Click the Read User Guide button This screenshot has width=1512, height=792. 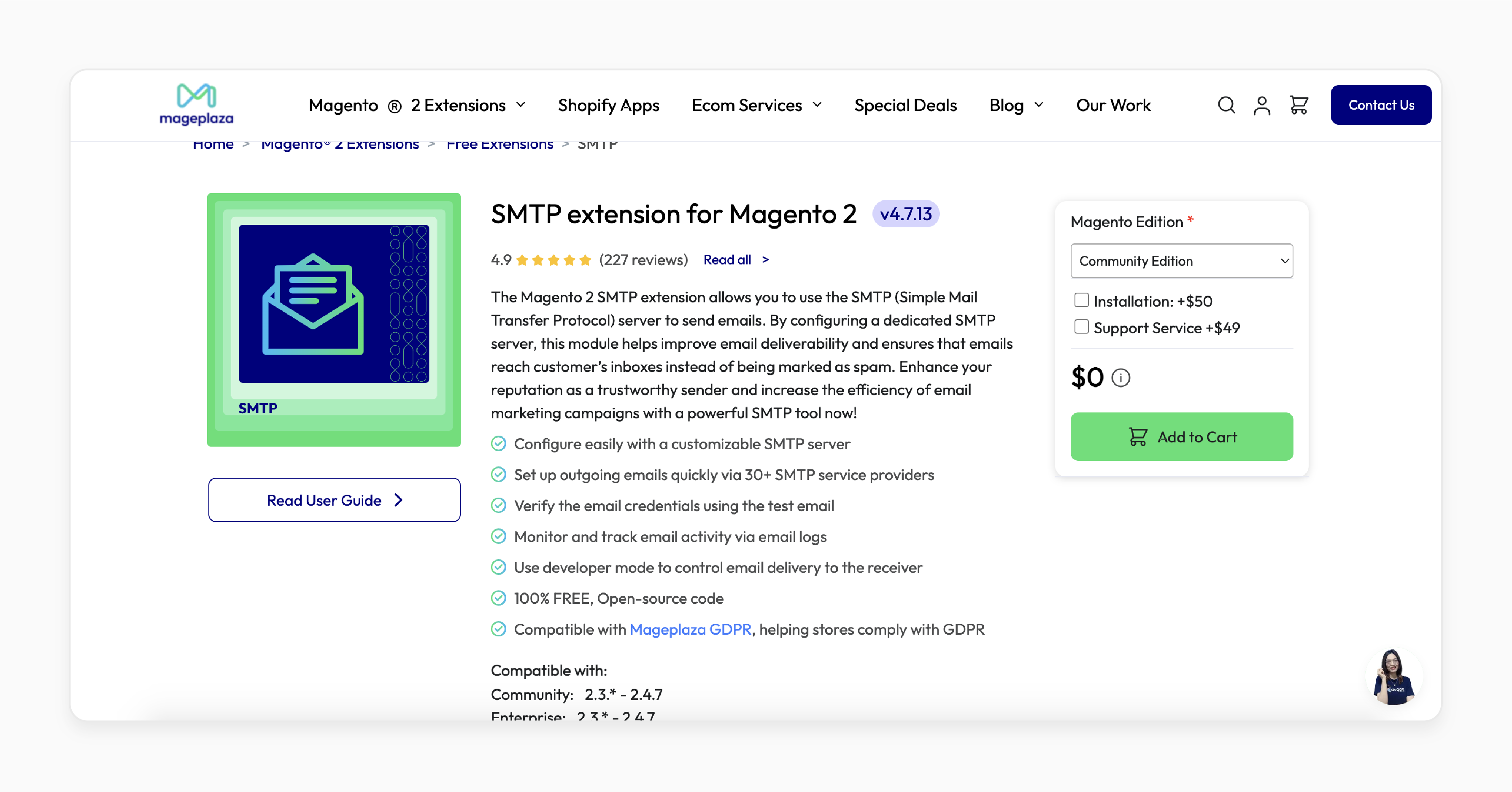(334, 500)
